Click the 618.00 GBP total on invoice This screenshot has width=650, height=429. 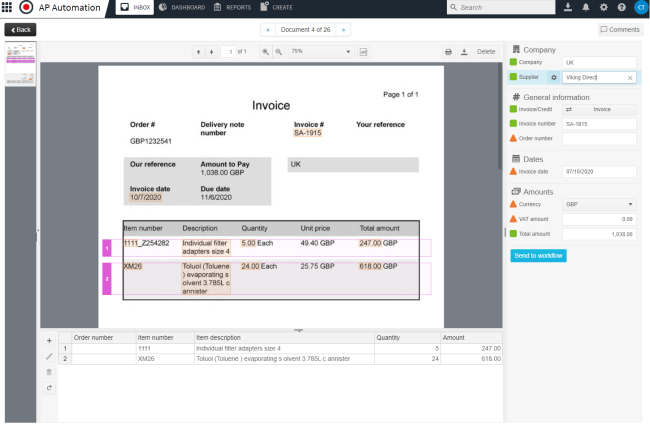coord(378,267)
